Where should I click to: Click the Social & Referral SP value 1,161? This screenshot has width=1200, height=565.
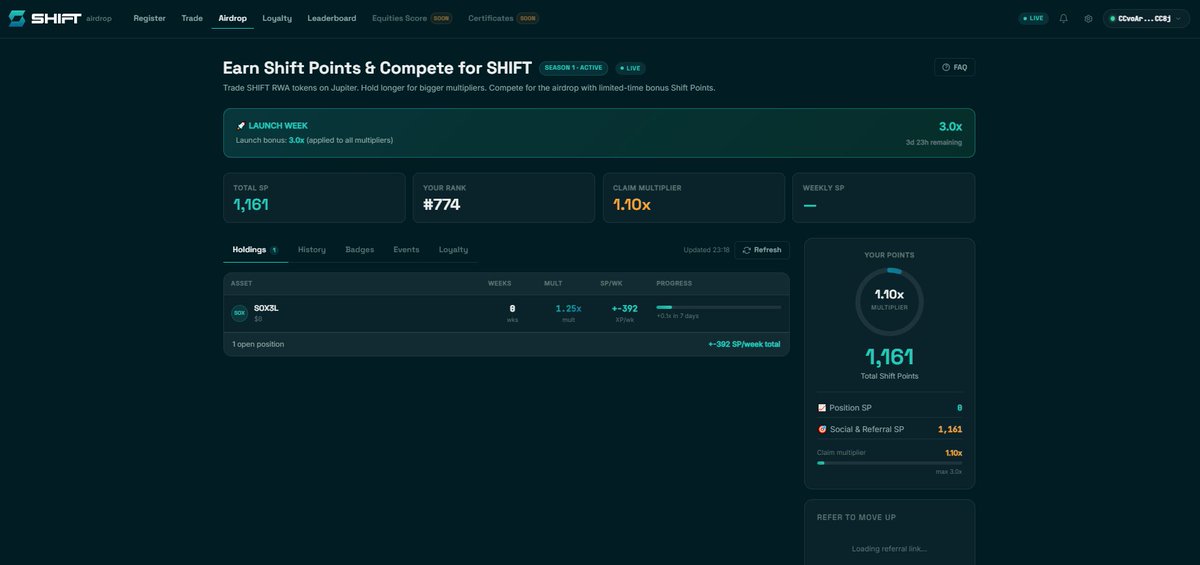point(950,429)
